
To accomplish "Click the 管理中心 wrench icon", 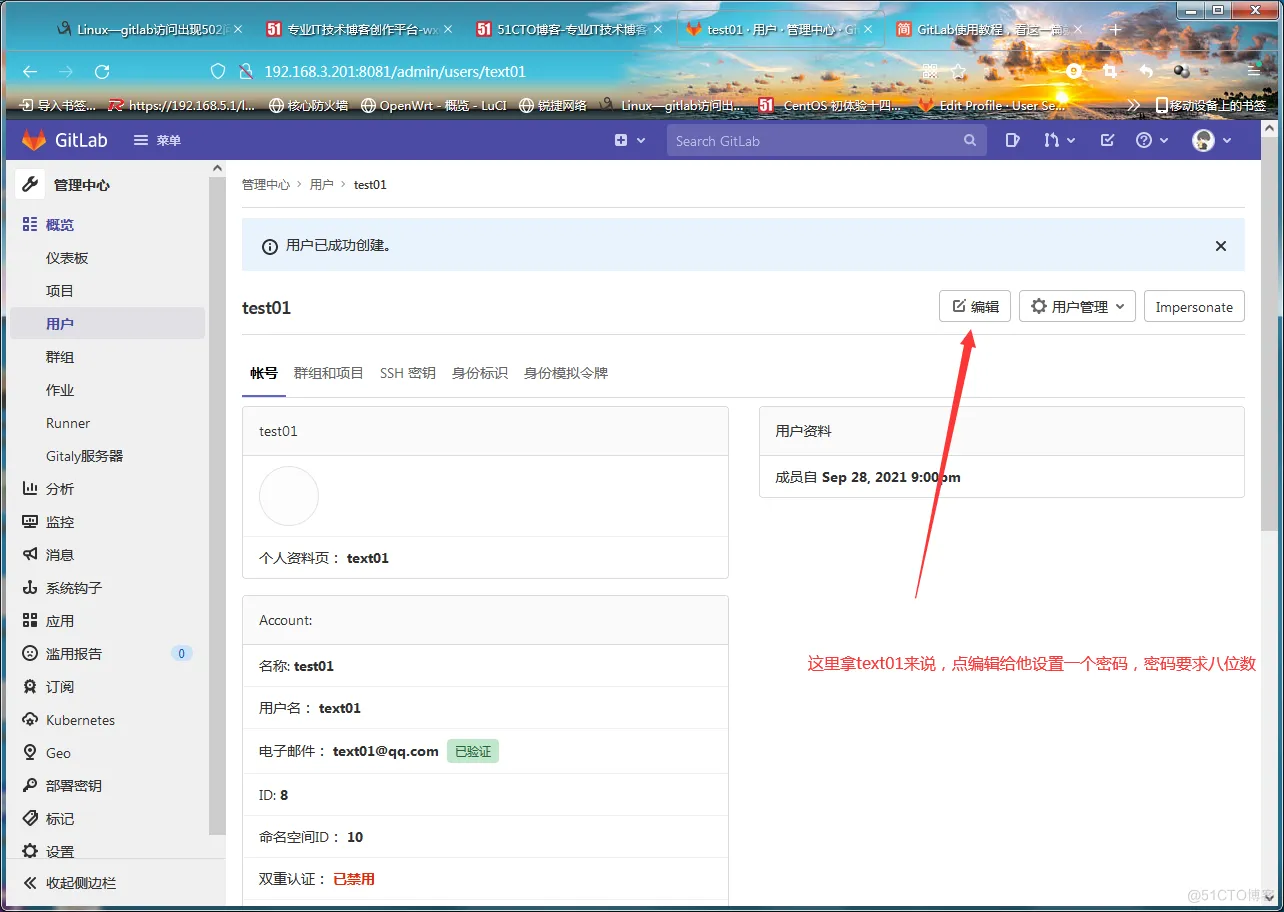I will (30, 184).
